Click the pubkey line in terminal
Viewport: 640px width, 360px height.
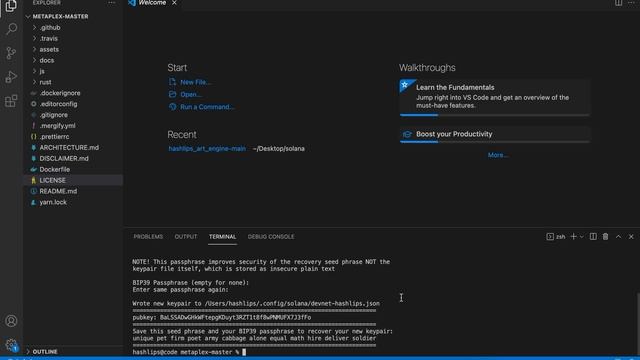pyautogui.click(x=222, y=317)
